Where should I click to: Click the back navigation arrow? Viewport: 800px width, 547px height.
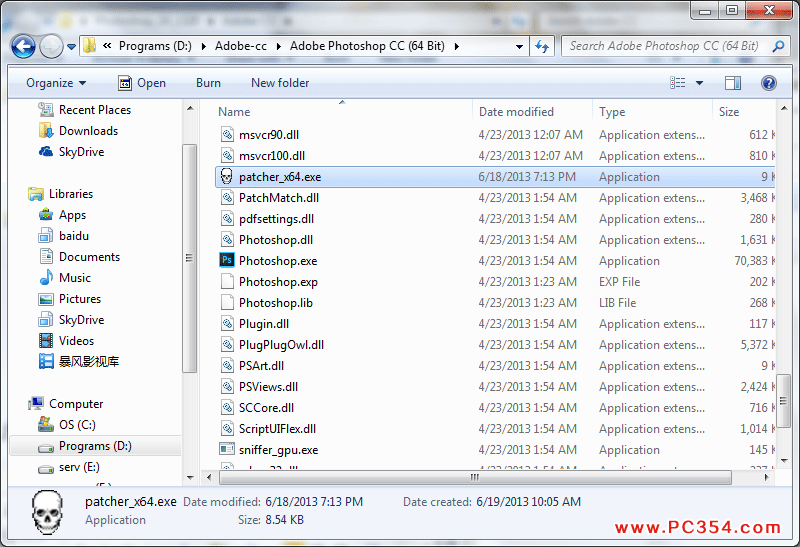click(24, 46)
